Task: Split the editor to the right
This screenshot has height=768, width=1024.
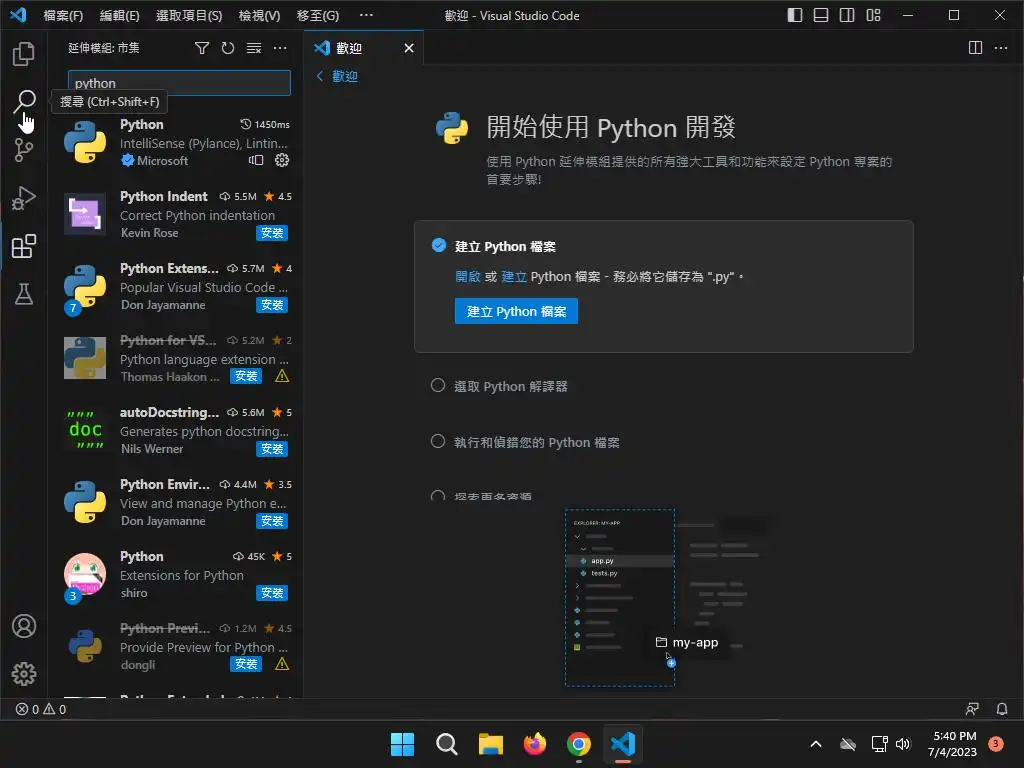Action: point(975,48)
